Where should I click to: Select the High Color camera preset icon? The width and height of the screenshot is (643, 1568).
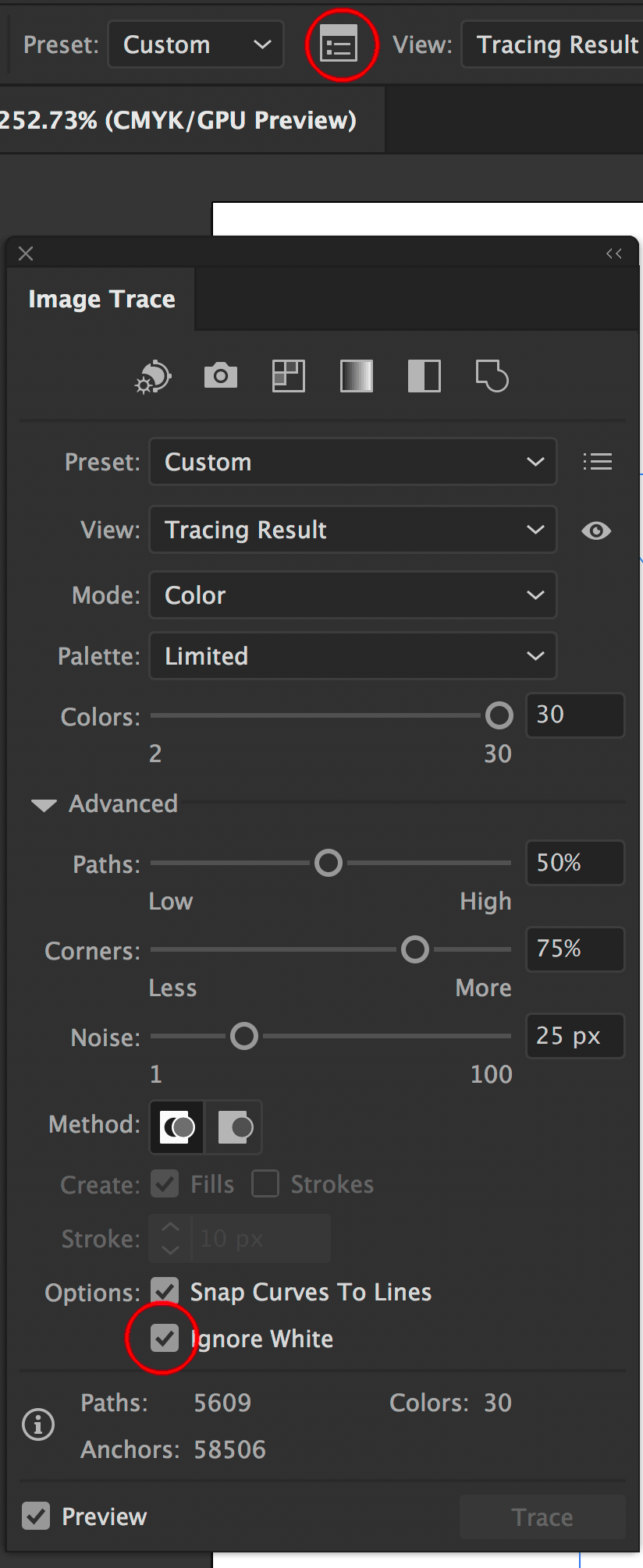[x=219, y=376]
